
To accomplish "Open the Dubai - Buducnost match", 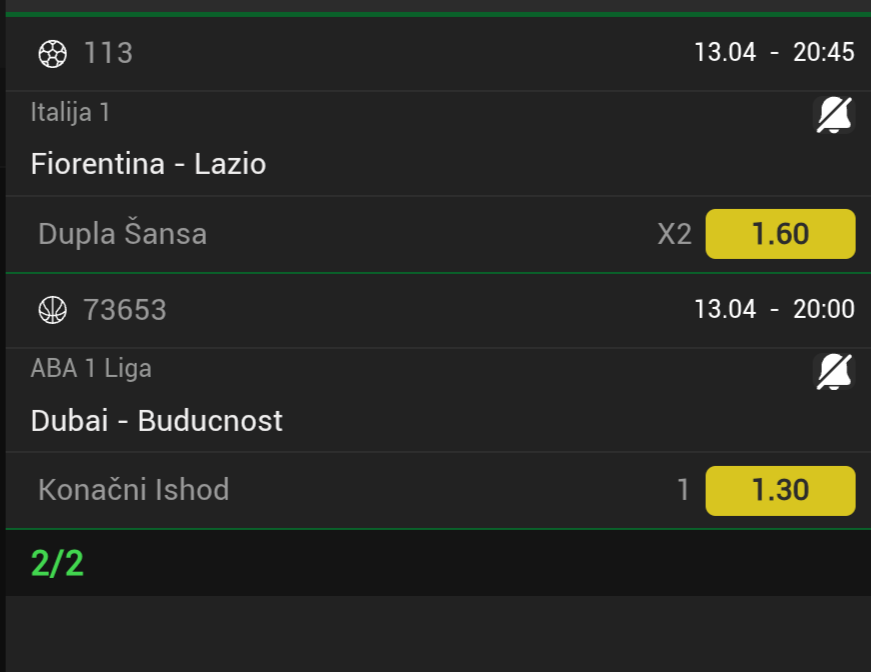I will [157, 420].
